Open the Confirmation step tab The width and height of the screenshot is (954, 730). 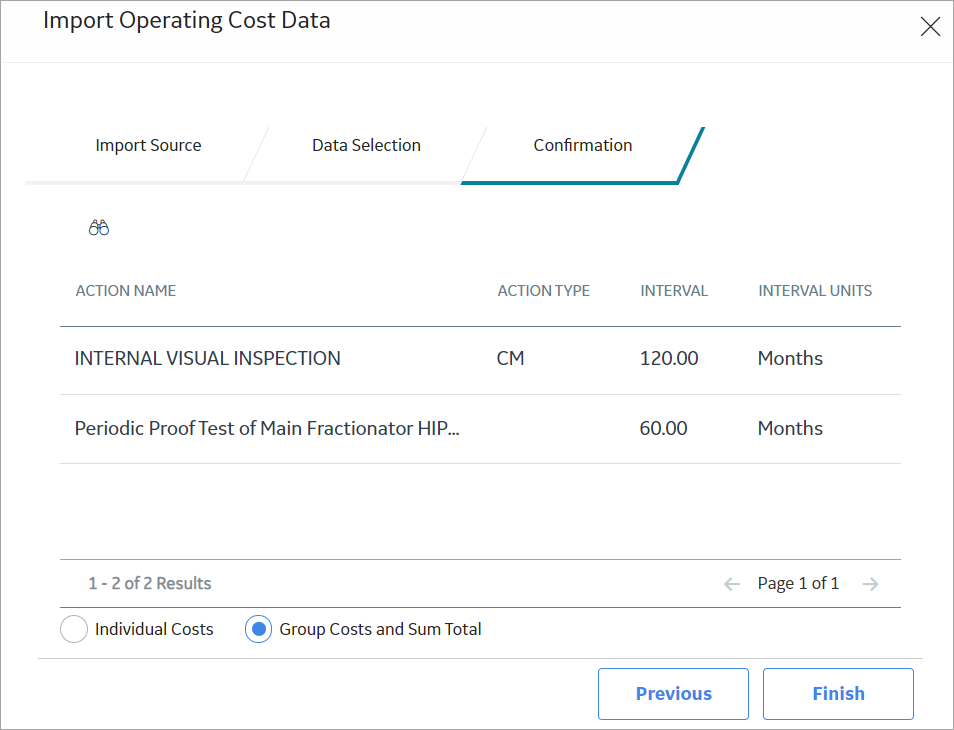(x=583, y=145)
